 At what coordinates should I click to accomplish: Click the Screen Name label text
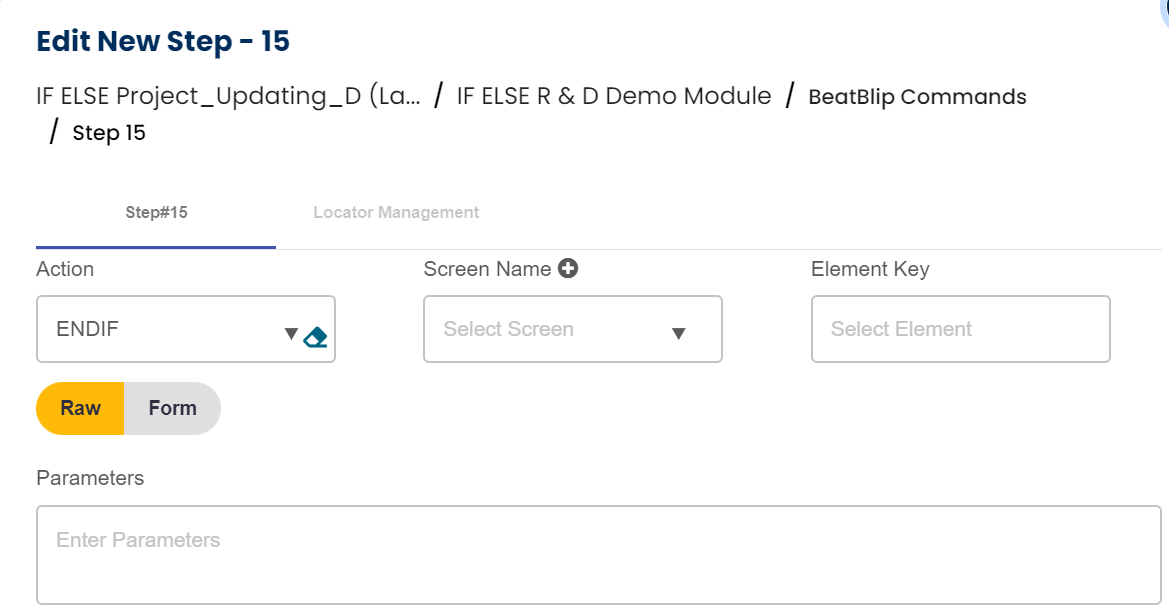point(487,269)
